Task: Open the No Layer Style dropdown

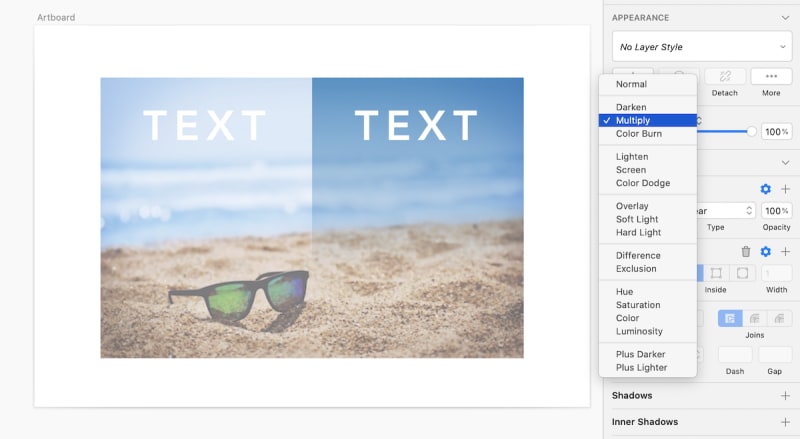Action: [702, 46]
